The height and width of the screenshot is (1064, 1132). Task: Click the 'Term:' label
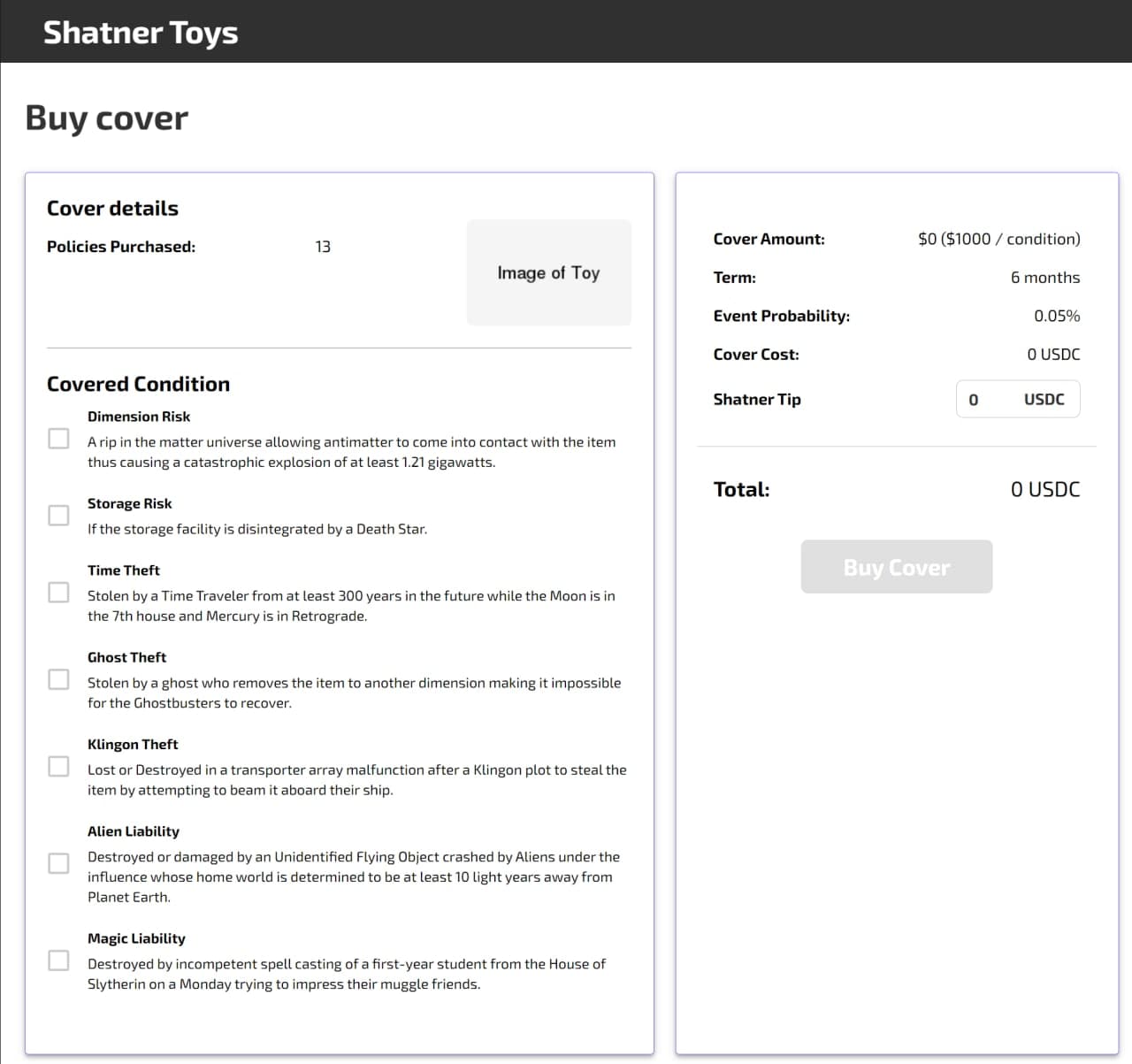click(x=735, y=278)
